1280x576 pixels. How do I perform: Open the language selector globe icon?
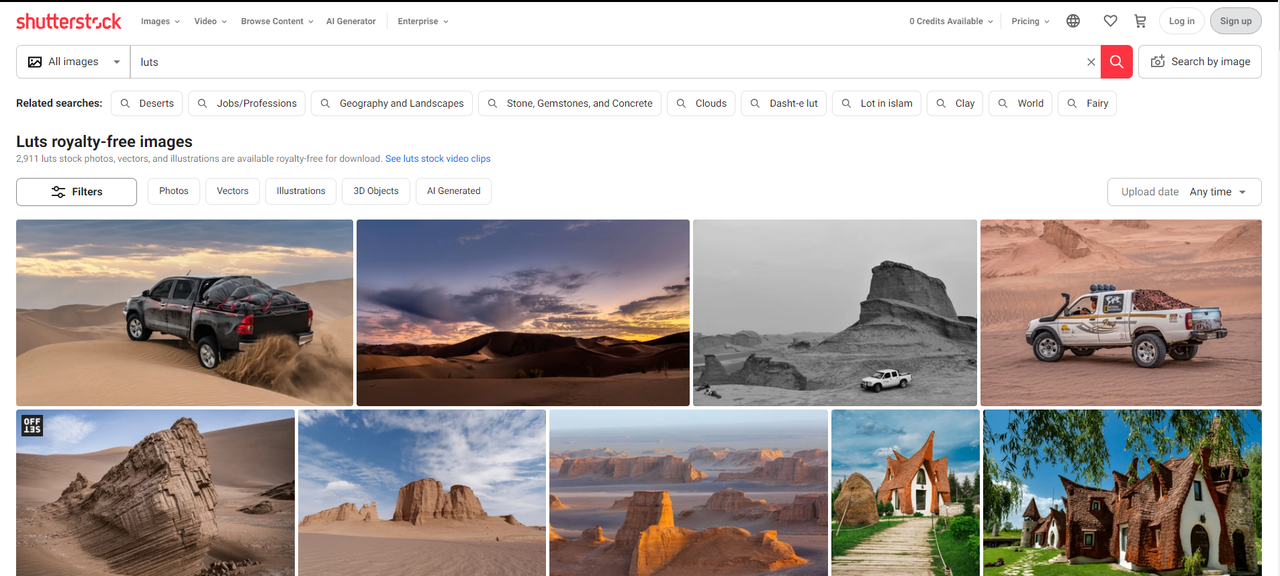1073,20
